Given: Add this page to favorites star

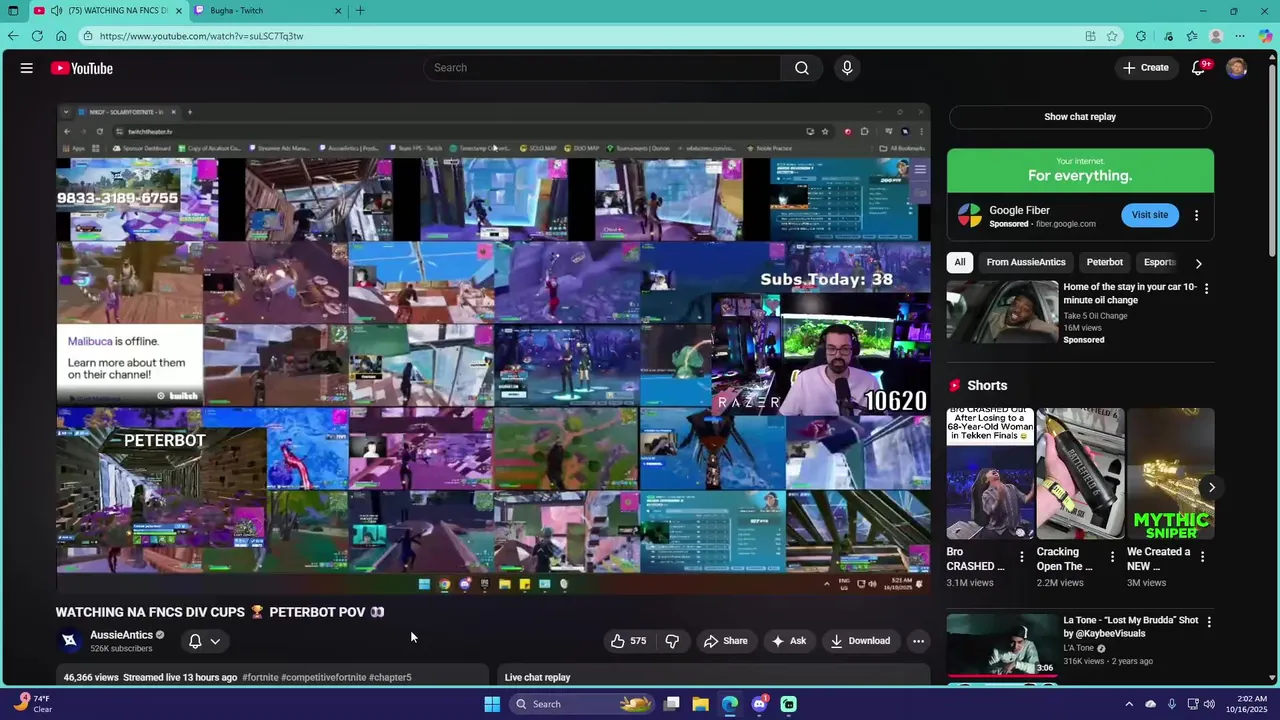Looking at the screenshot, I should (1112, 36).
